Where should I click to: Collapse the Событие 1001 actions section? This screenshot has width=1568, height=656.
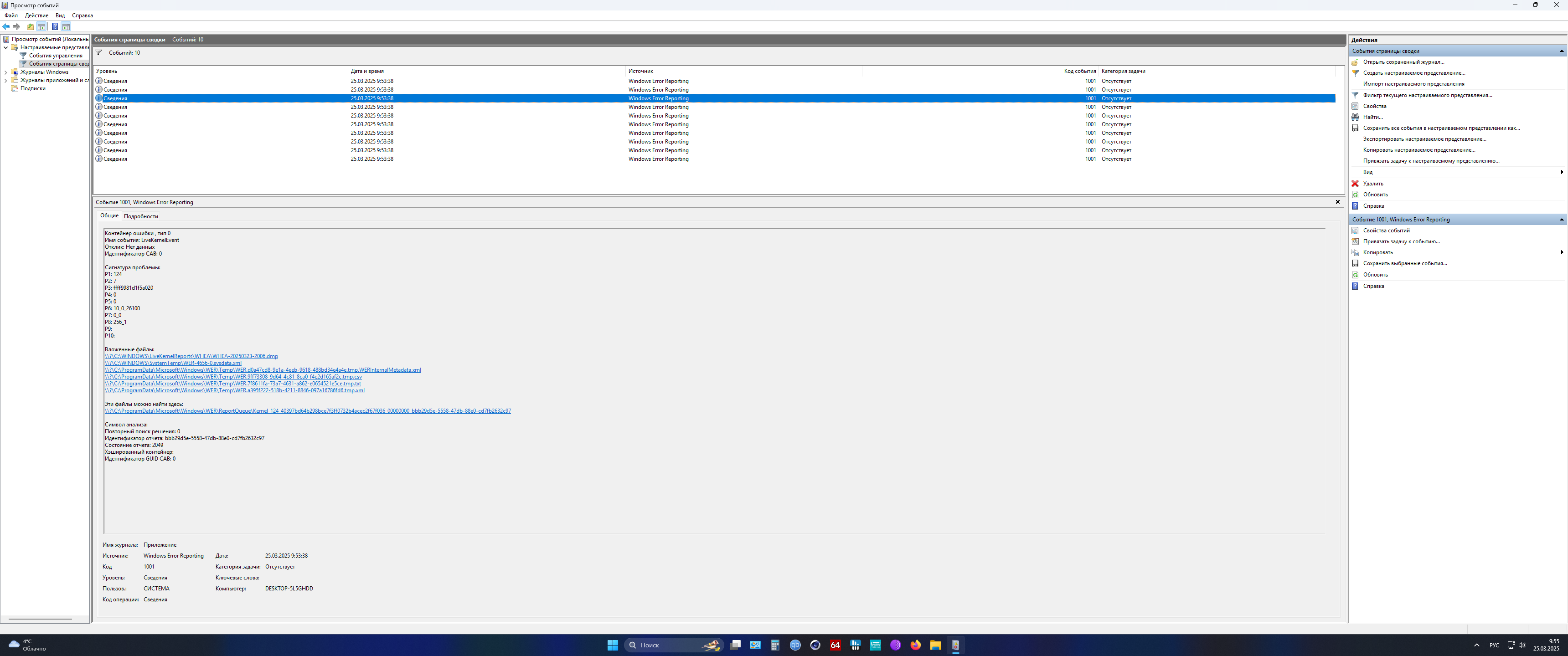(1561, 220)
